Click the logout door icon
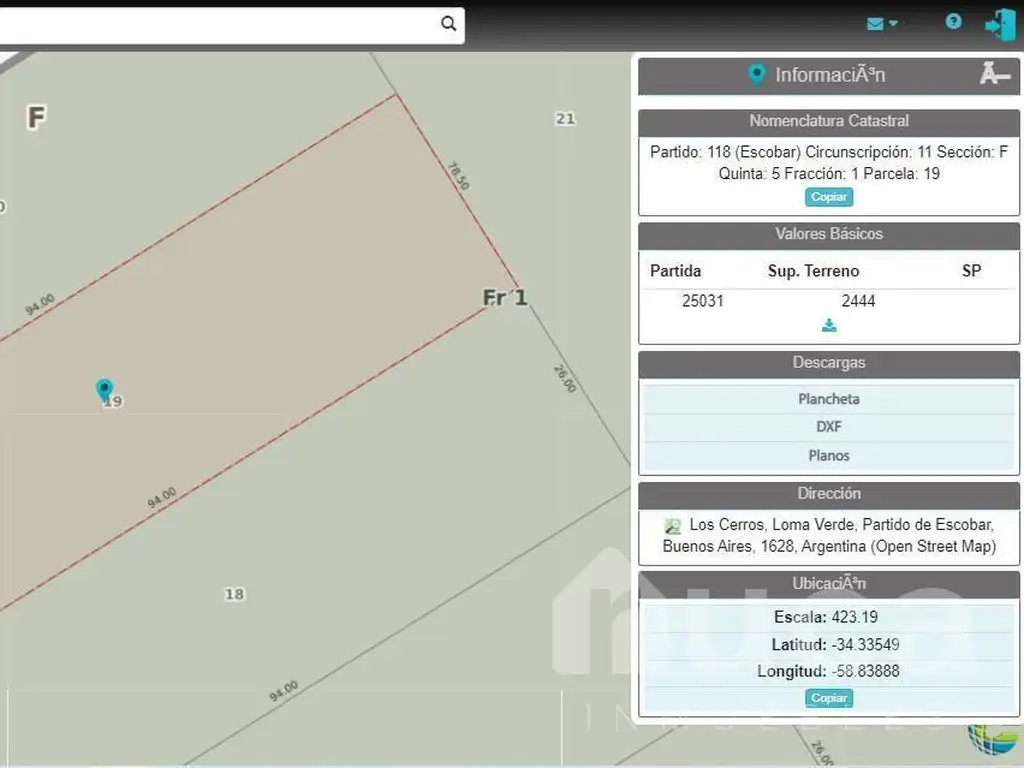This screenshot has width=1024, height=768. pos(999,24)
